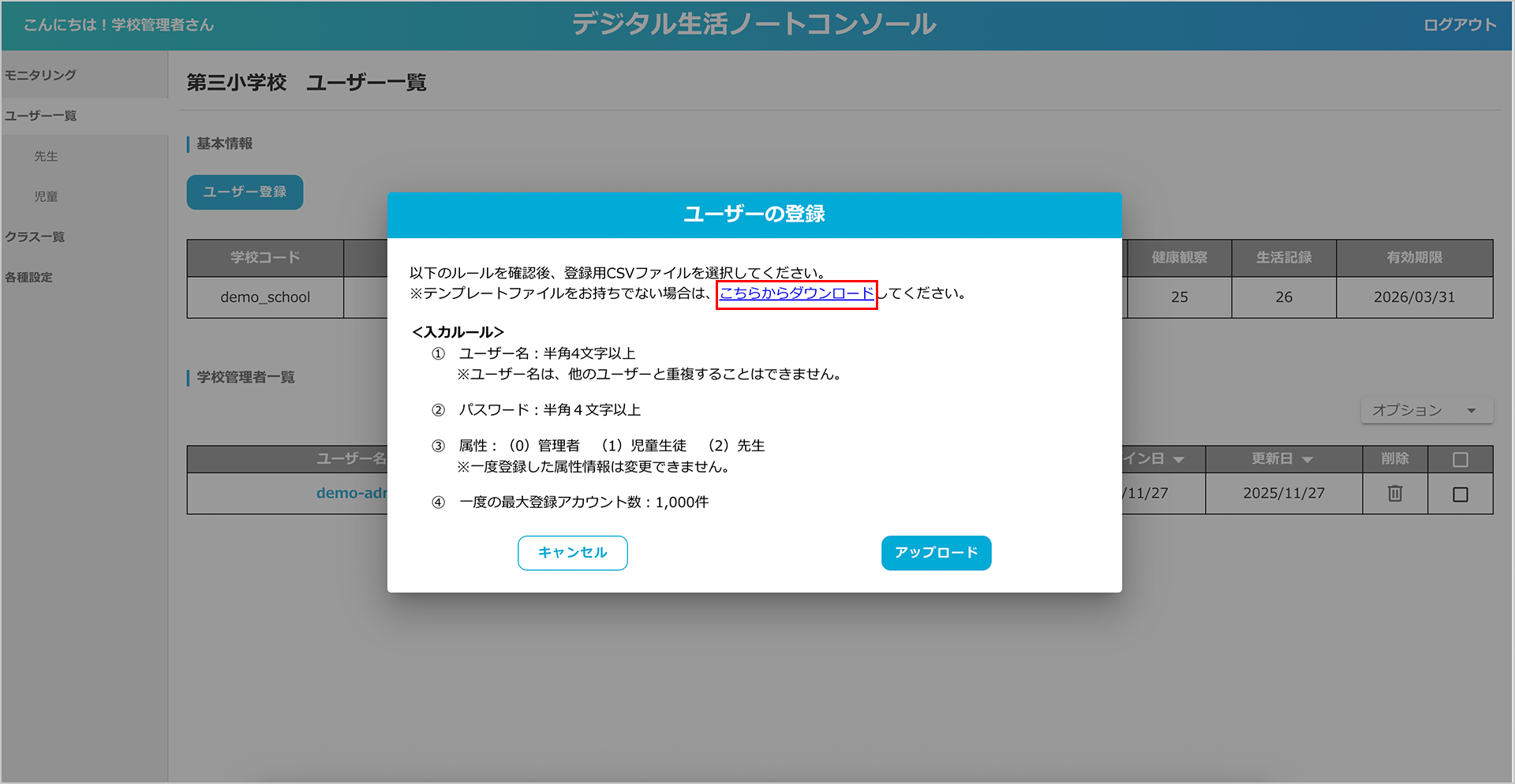This screenshot has height=784, width=1515.
Task: Open モニタリング in sidebar
Action: pyautogui.click(x=41, y=75)
